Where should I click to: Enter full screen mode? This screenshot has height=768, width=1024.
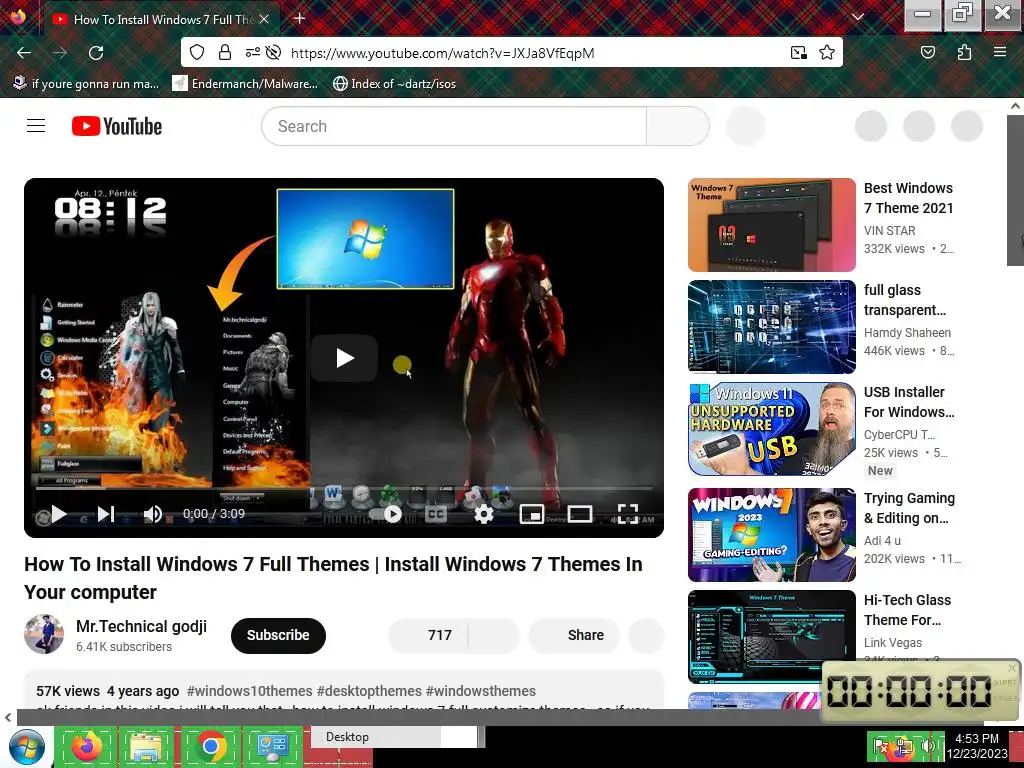tap(628, 514)
